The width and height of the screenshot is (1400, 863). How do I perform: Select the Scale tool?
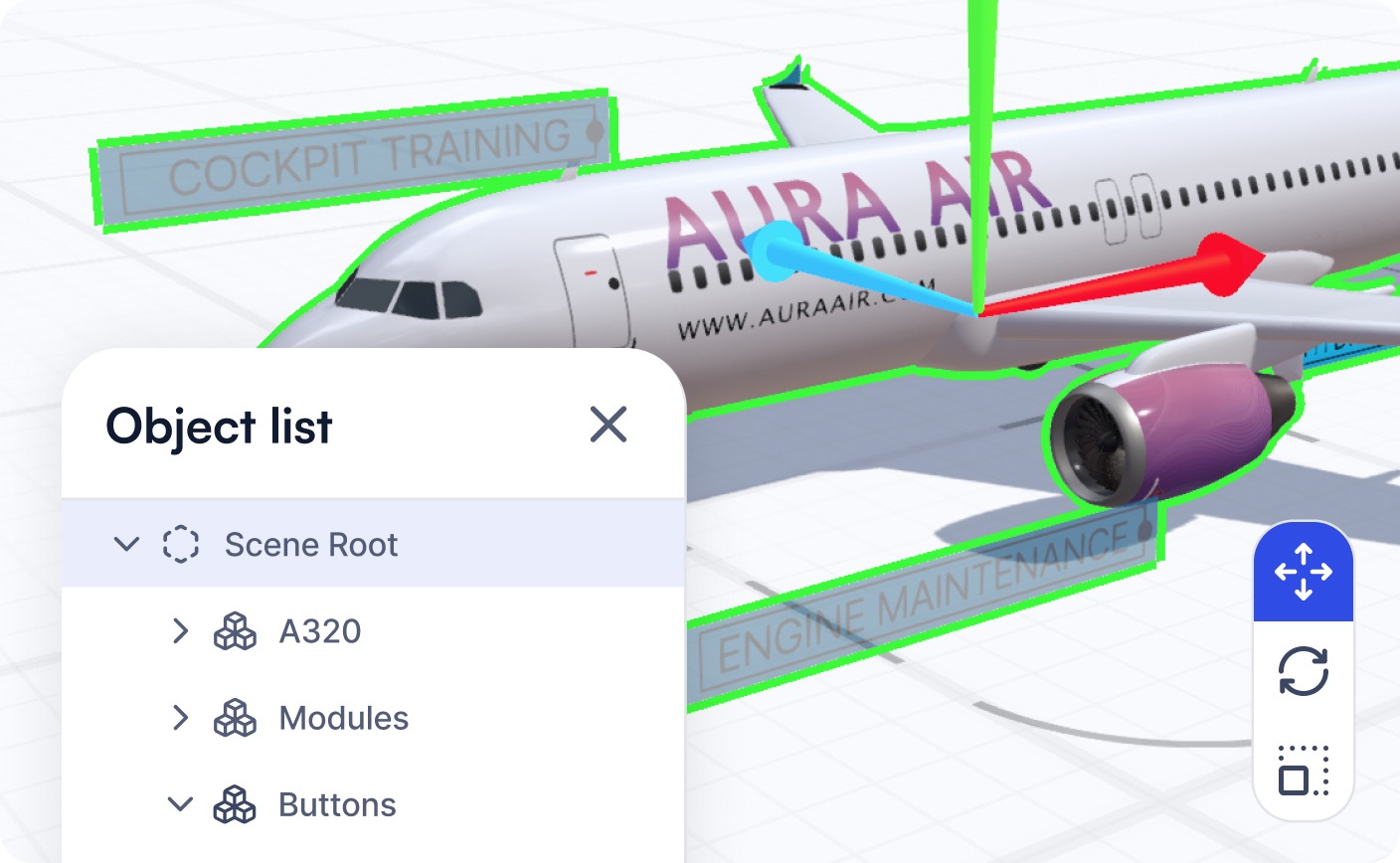coord(1304,771)
